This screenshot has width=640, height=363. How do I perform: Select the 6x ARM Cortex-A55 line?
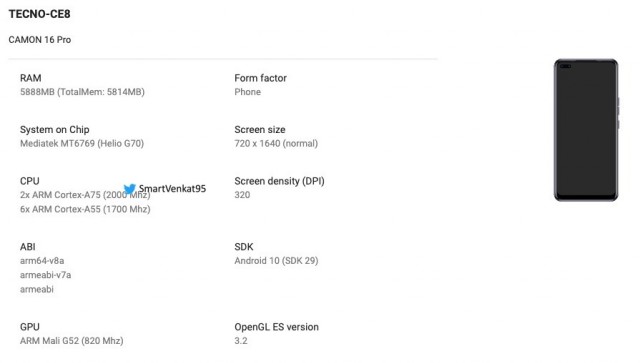85,209
